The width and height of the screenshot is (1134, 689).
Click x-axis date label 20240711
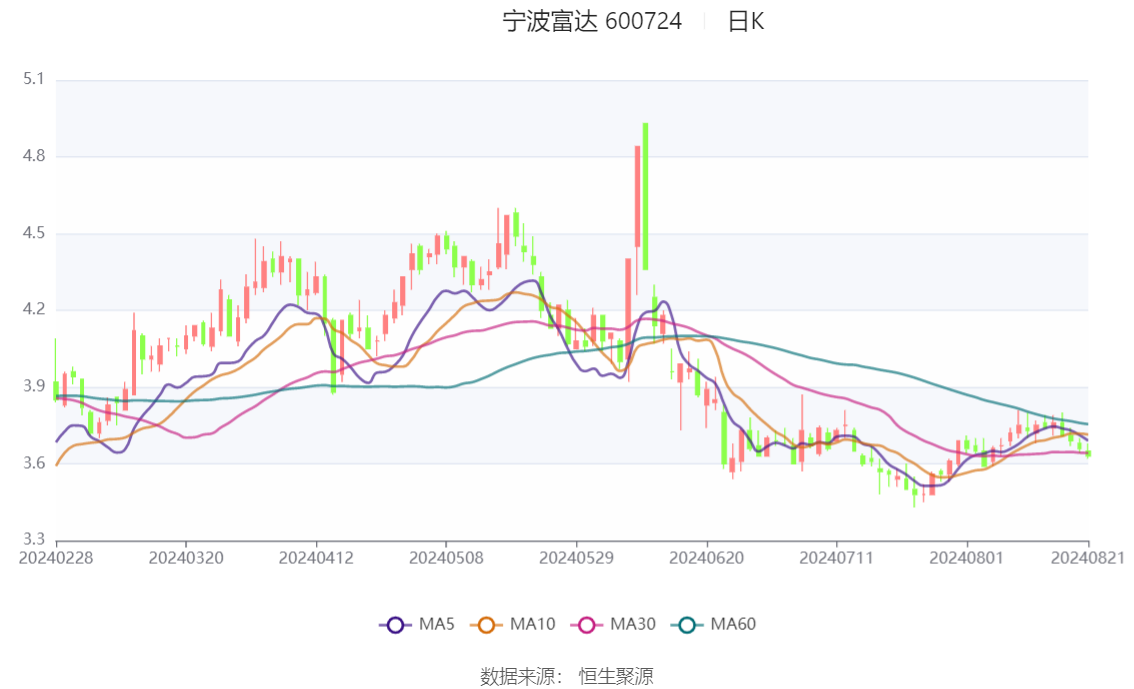[837, 558]
